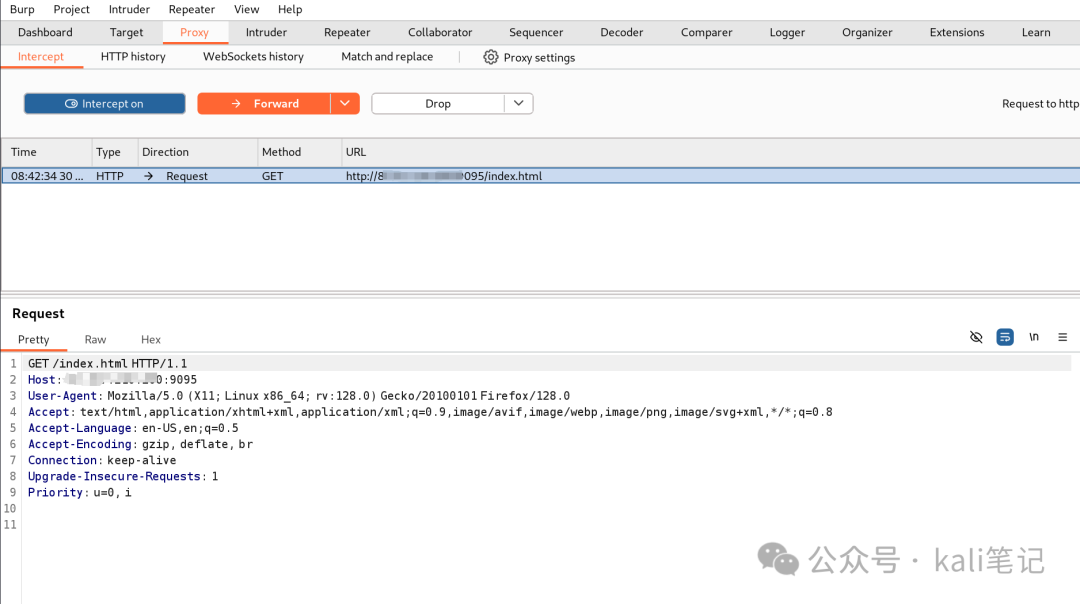Click the index.html URL cell
The height and width of the screenshot is (604, 1080).
pyautogui.click(x=444, y=176)
